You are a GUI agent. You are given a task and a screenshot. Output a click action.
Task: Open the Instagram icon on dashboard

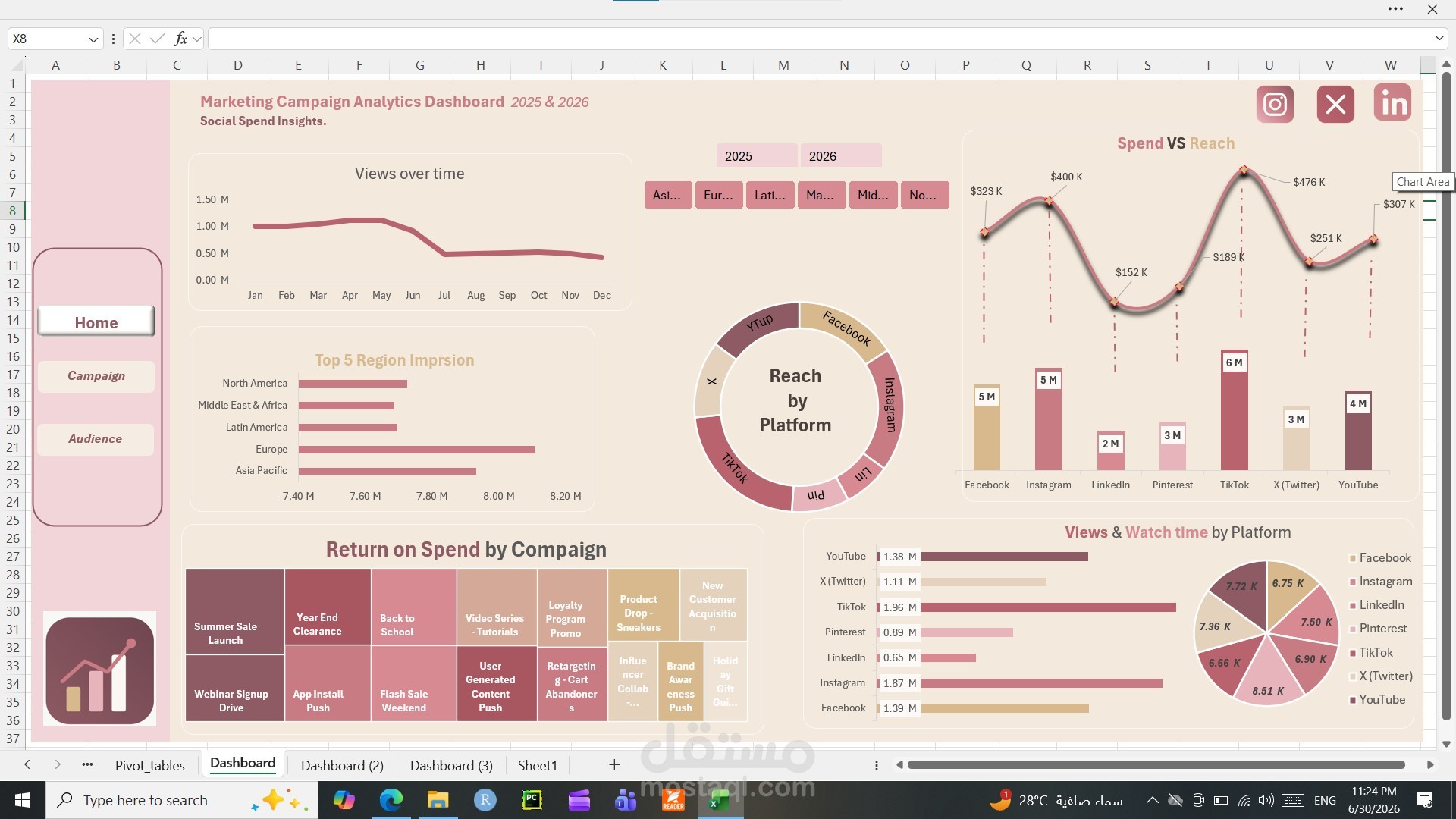click(x=1275, y=104)
